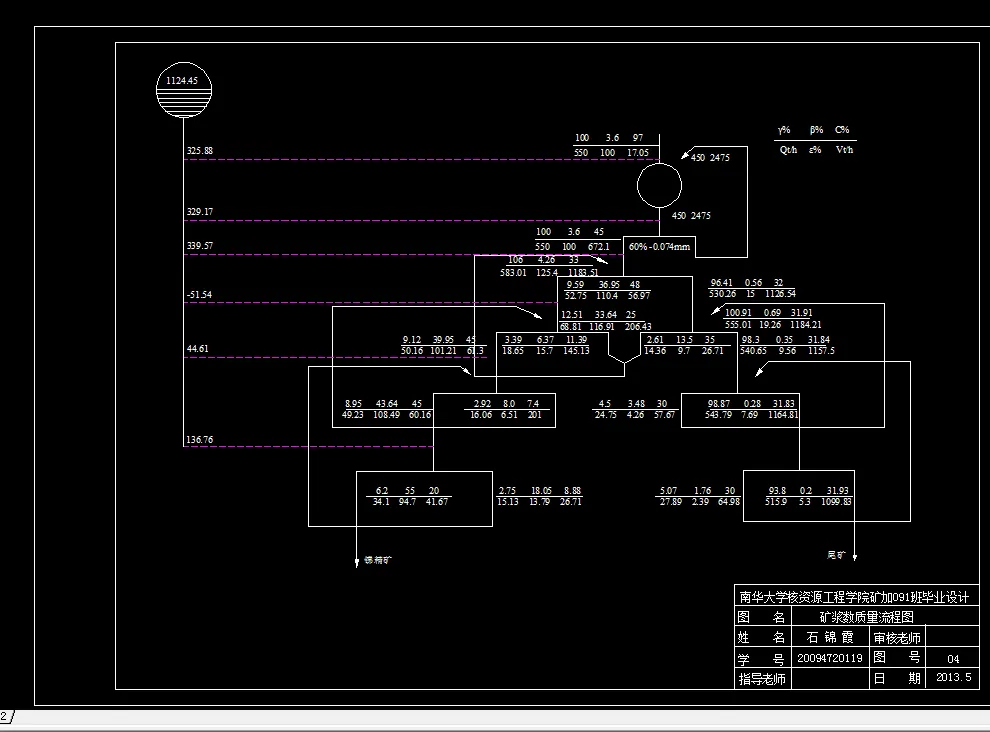The width and height of the screenshot is (990, 732).
Task: Switch to layout tab 2
Action: tap(6, 717)
